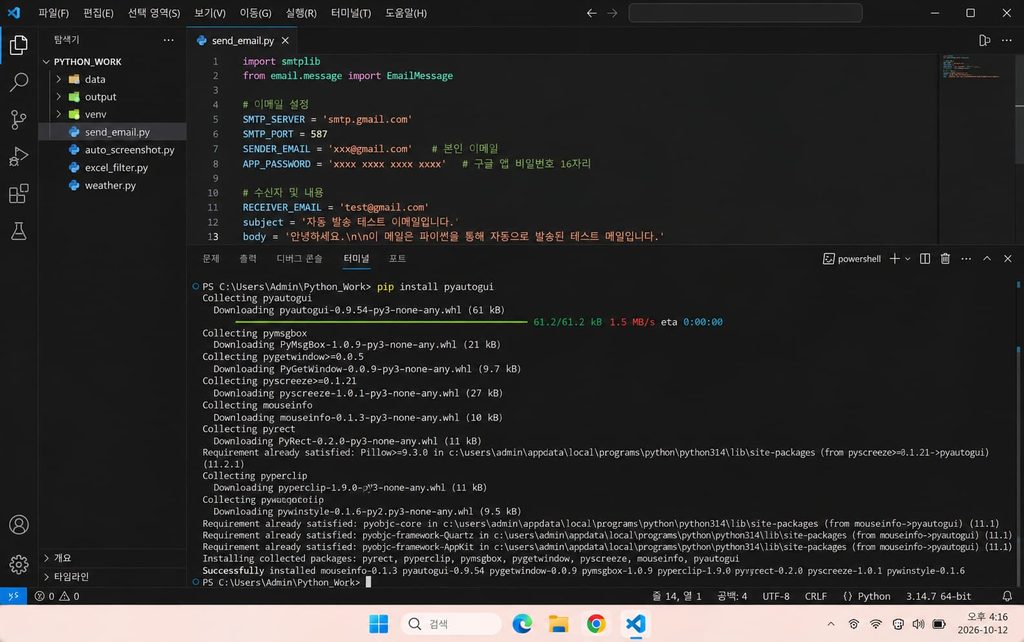This screenshot has width=1024, height=642.
Task: Open Explorer panel more actions
Action: (x=168, y=40)
